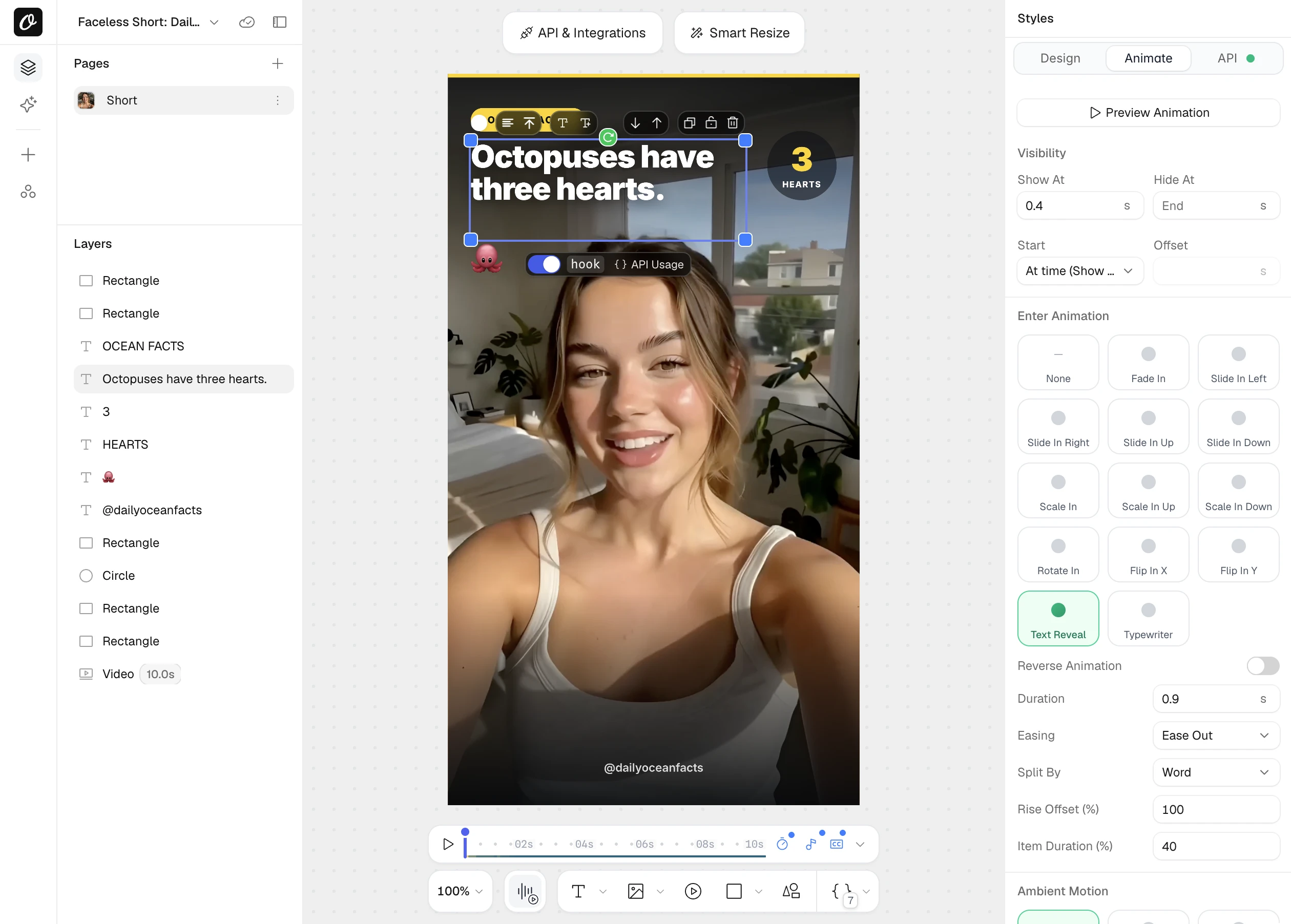The image size is (1291, 924).
Task: Click the timeline playhead marker
Action: (x=465, y=843)
